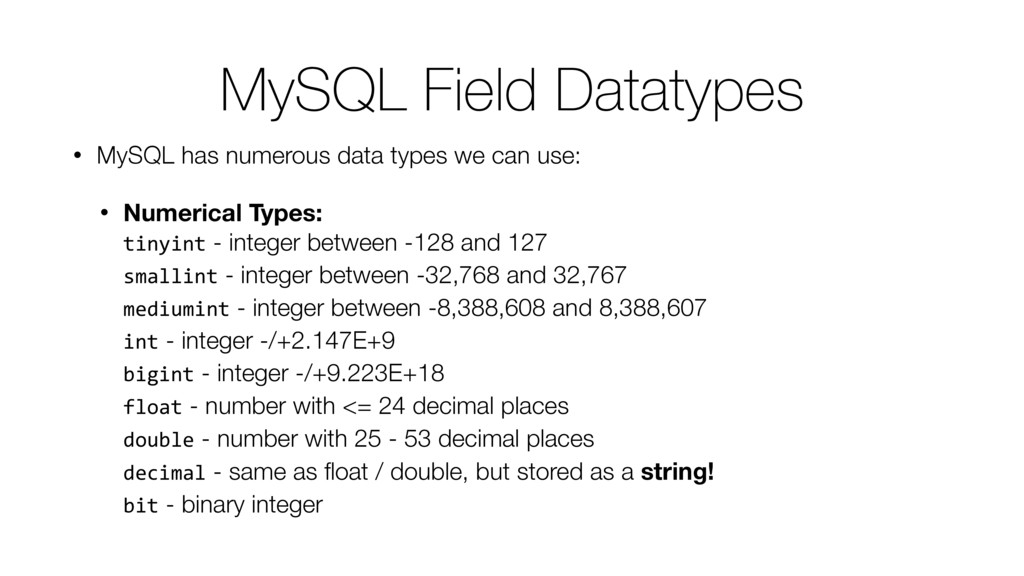The width and height of the screenshot is (1024, 576).
Task: Click the float keyword
Action: coord(153,407)
